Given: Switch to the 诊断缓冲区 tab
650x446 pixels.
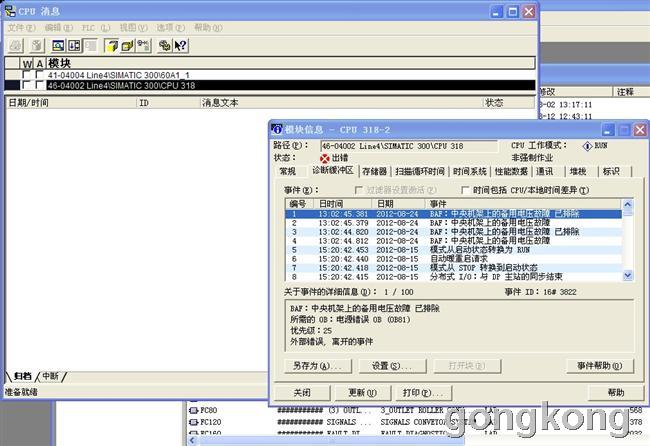Looking at the screenshot, I should point(333,170).
